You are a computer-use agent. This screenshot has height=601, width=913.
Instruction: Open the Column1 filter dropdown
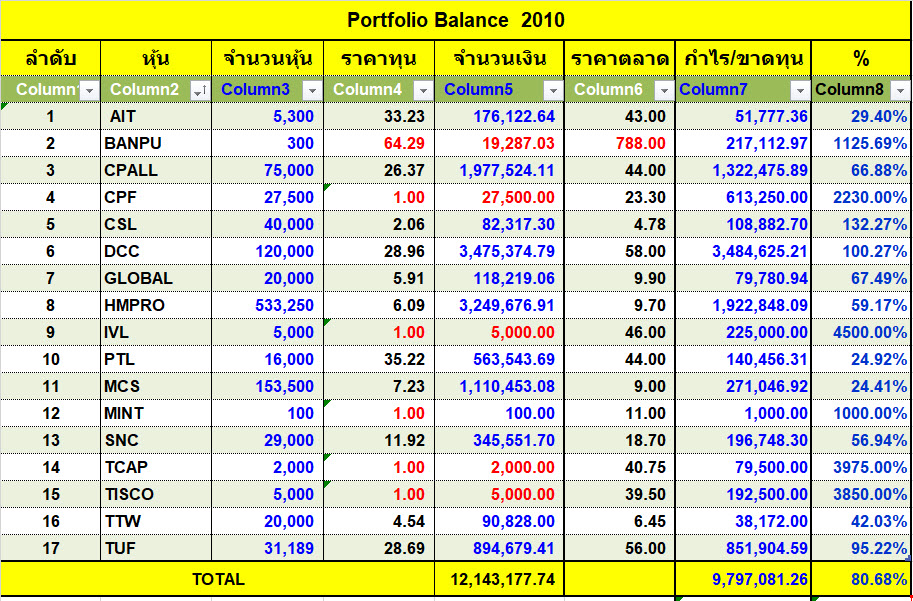pos(90,90)
